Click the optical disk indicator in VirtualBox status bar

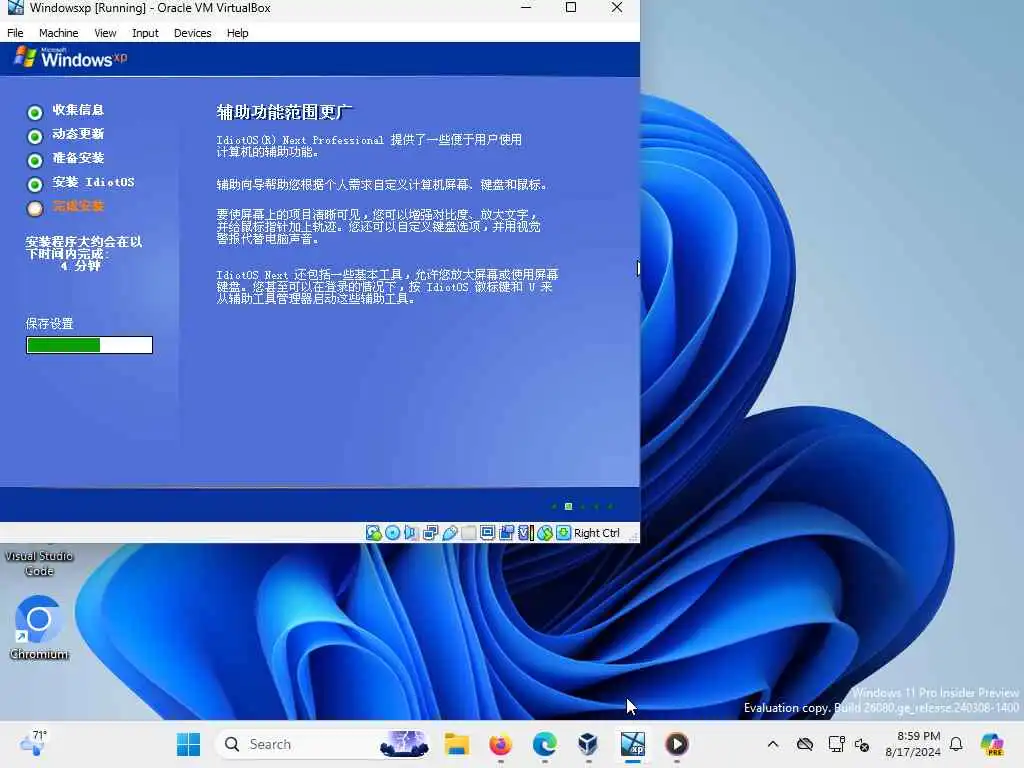(x=392, y=533)
